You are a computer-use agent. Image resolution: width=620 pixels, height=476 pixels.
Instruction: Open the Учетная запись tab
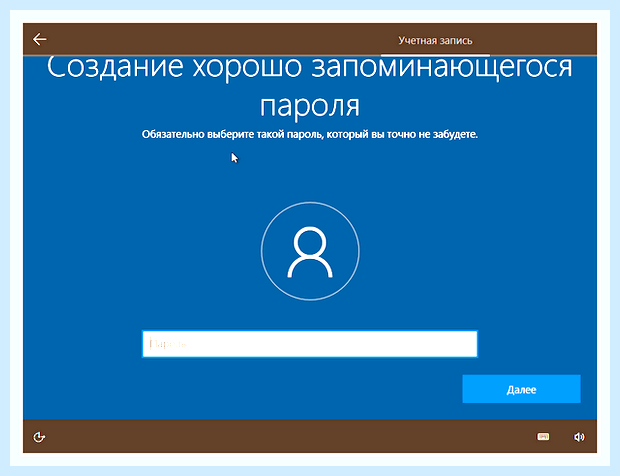tap(435, 41)
